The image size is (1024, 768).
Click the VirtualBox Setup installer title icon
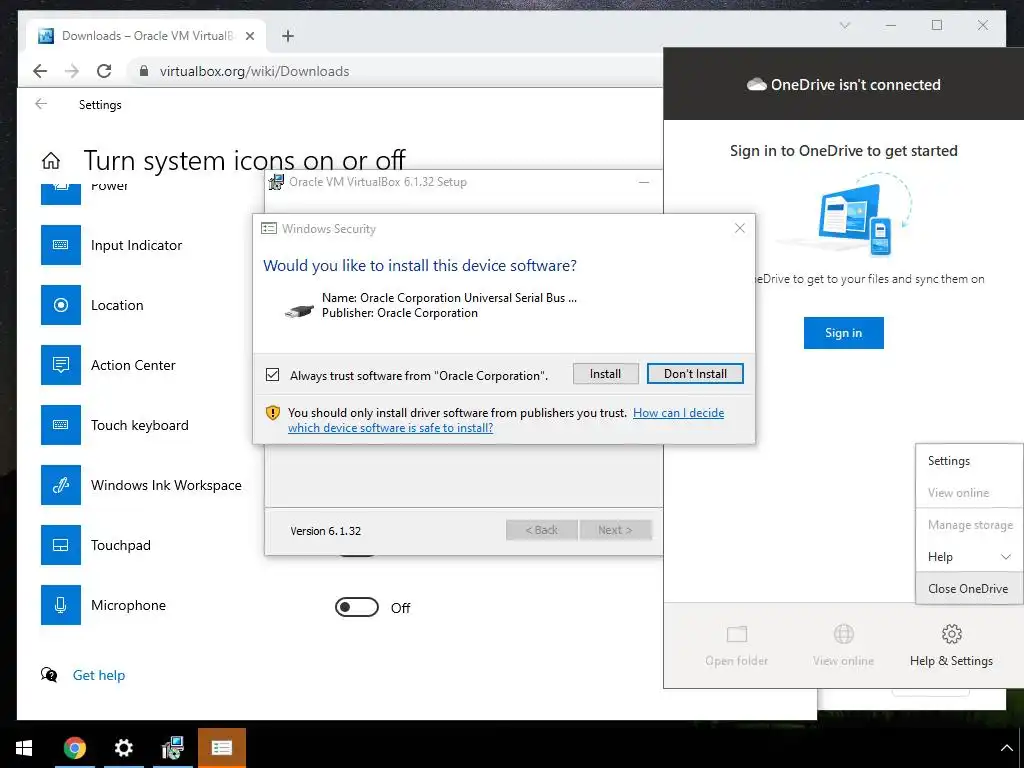[276, 182]
